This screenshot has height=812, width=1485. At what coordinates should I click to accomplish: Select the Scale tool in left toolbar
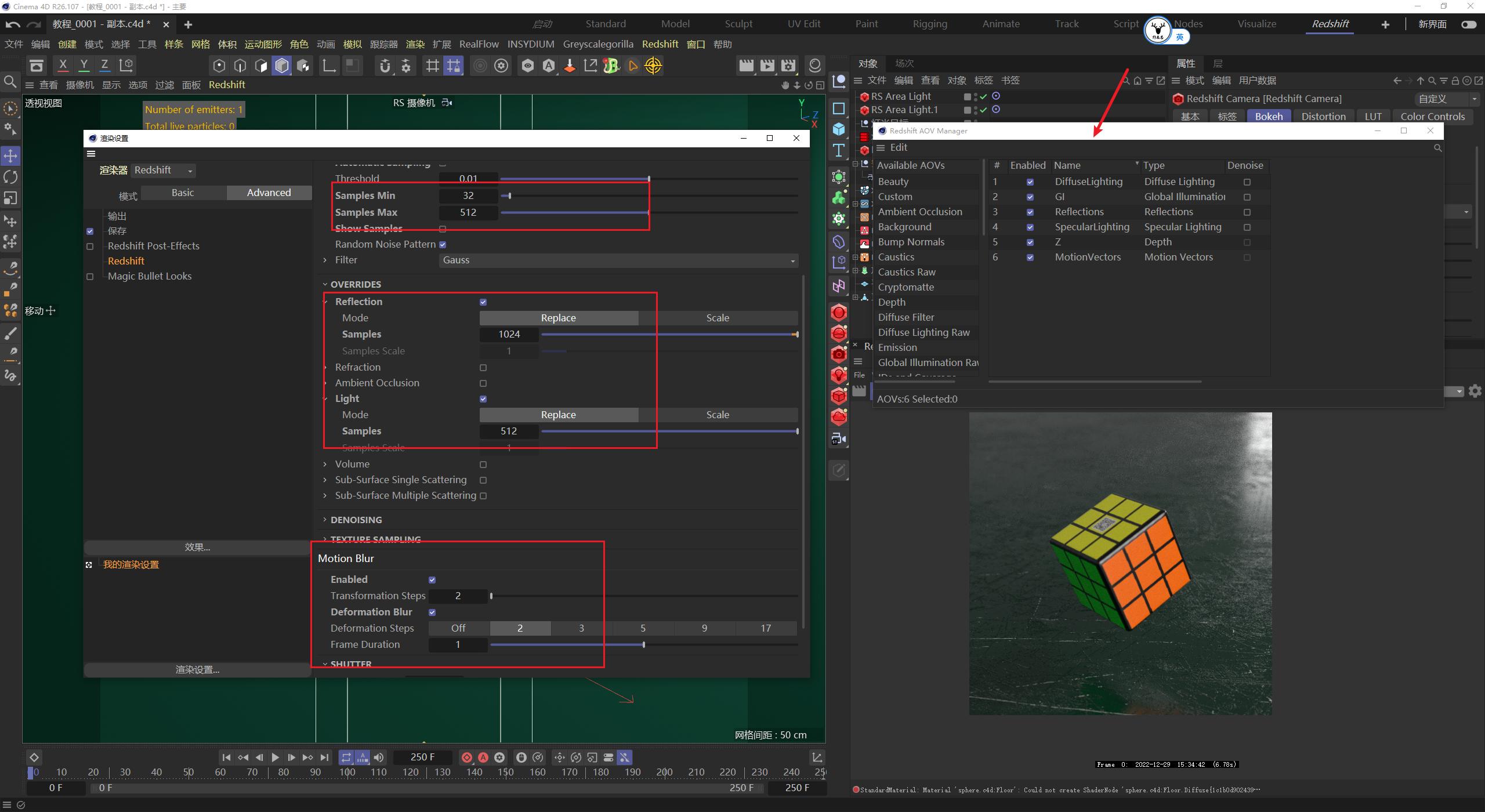click(x=10, y=198)
